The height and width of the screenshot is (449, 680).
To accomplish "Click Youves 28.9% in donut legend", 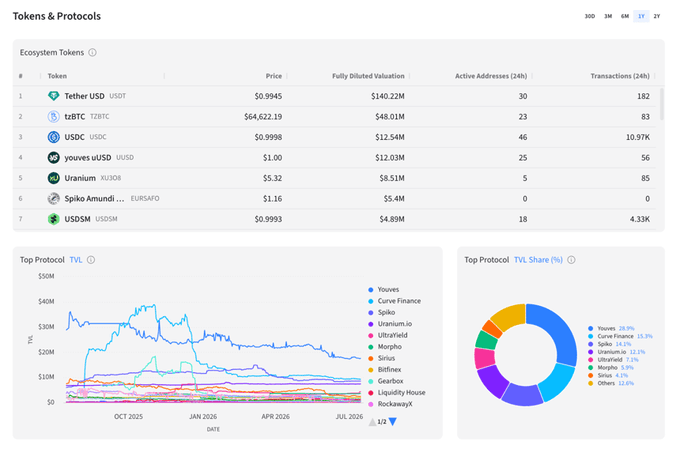I will [611, 328].
